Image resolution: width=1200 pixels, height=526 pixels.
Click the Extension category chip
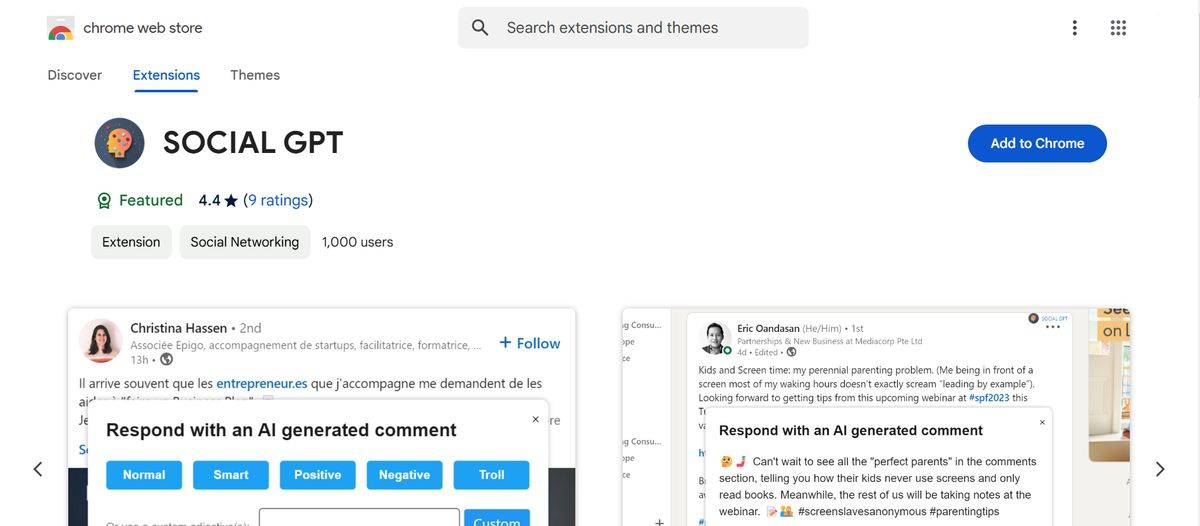point(131,242)
